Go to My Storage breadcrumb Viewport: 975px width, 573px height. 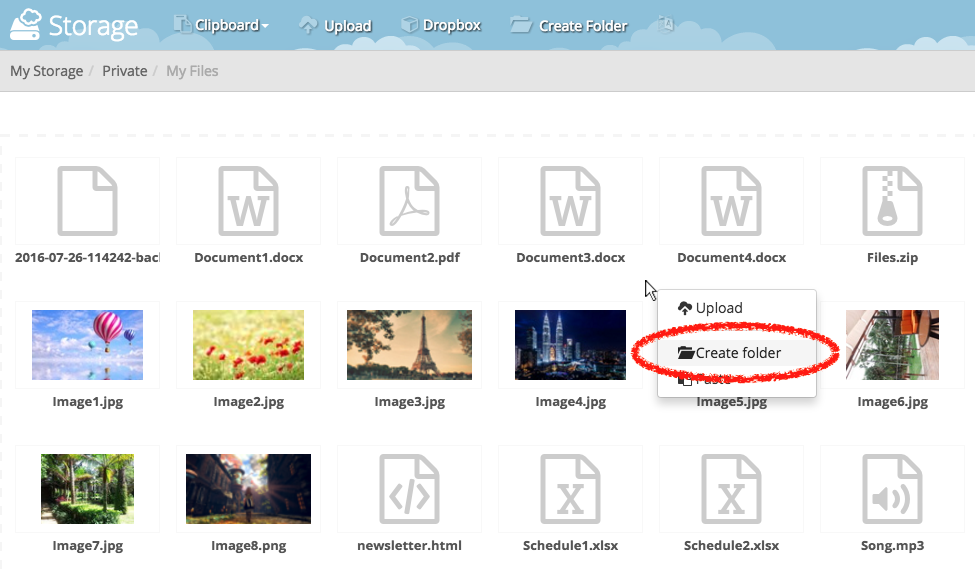pyautogui.click(x=45, y=71)
